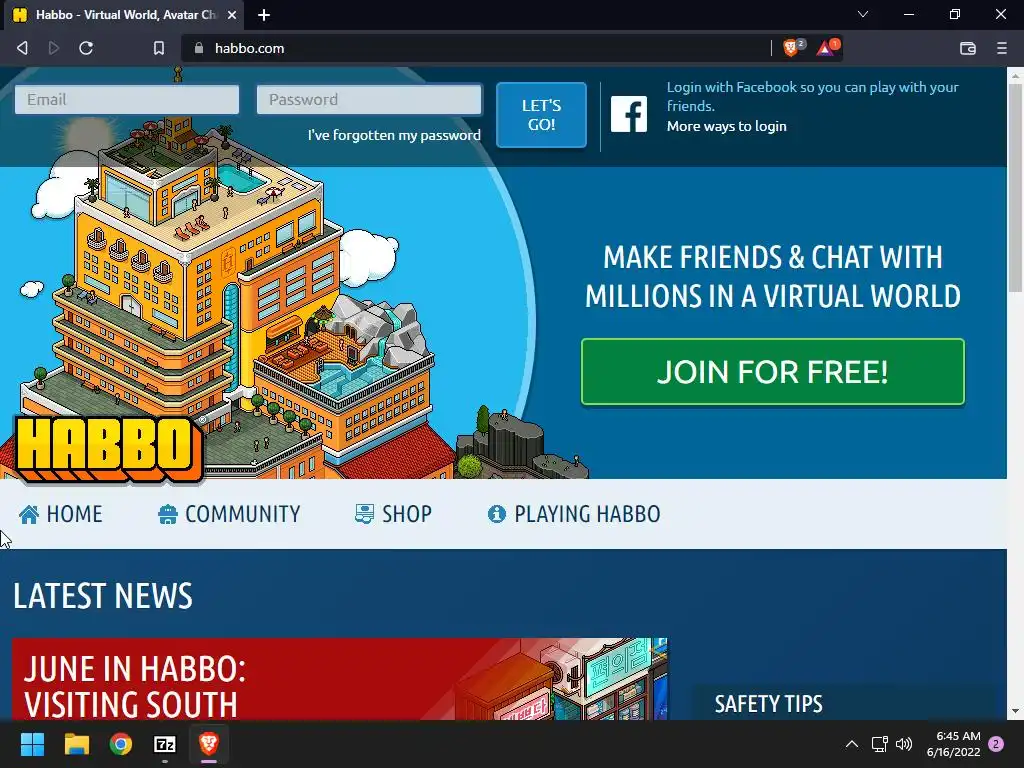Click the building icon beside COMMUNITY

pos(168,515)
